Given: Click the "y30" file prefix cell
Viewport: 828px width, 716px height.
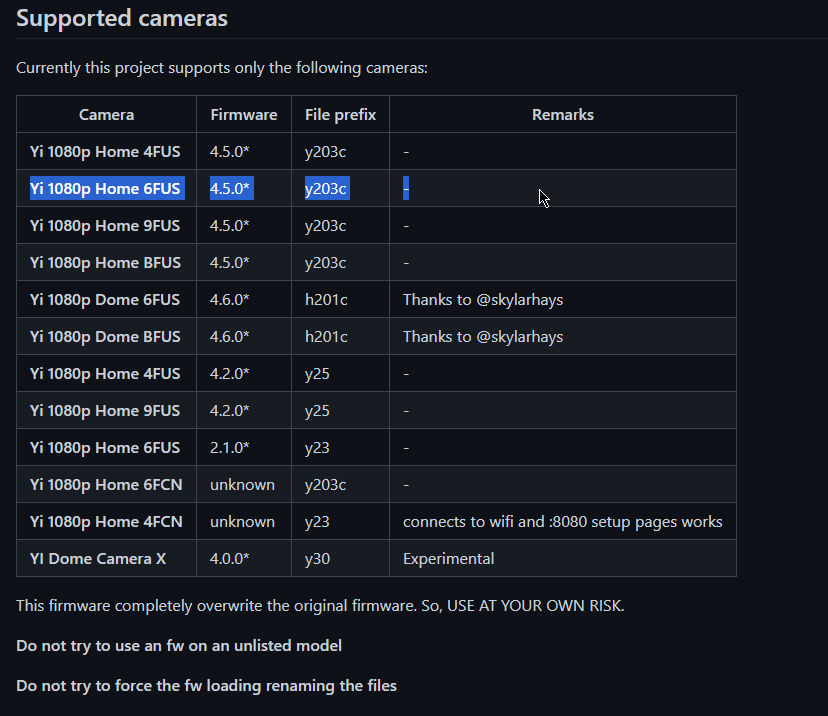Looking at the screenshot, I should [x=317, y=558].
